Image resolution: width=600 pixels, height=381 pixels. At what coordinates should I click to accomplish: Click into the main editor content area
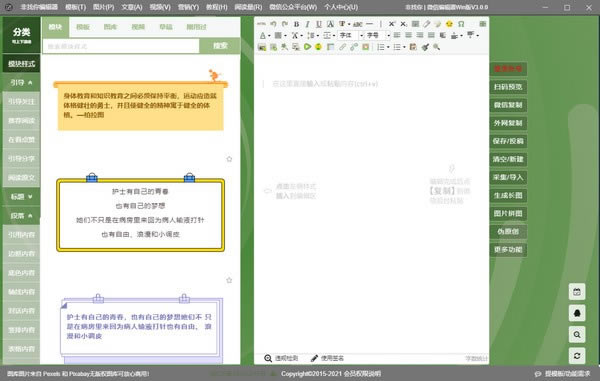point(371,203)
